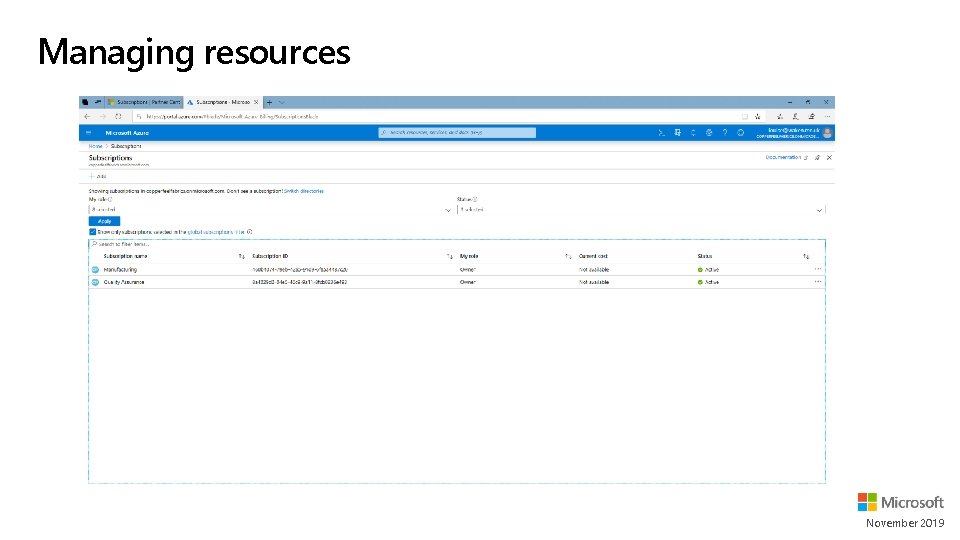Click the Add subscription button
This screenshot has height=540, width=960.
pyautogui.click(x=98, y=176)
